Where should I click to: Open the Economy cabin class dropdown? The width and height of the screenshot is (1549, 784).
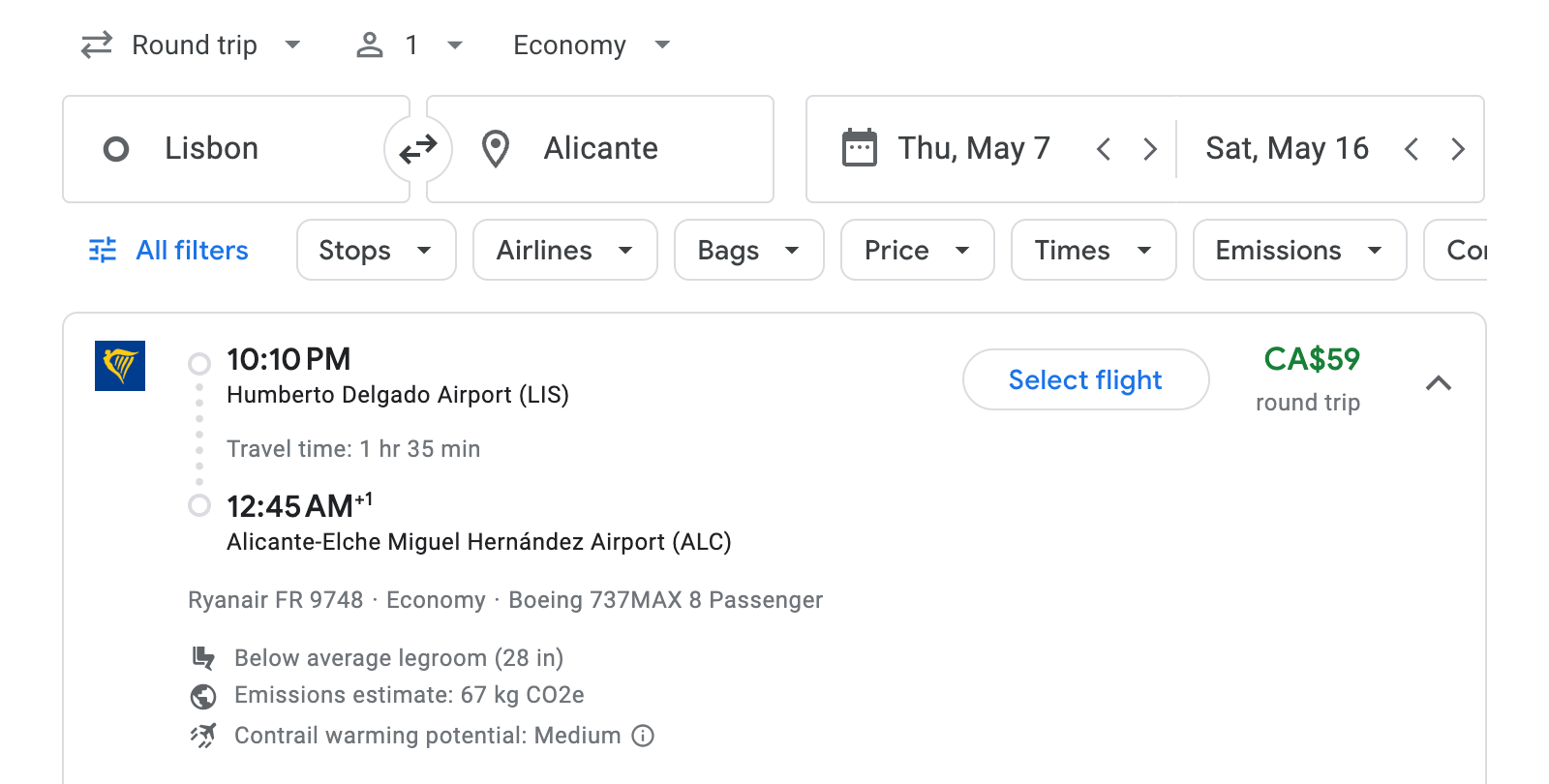tap(590, 45)
